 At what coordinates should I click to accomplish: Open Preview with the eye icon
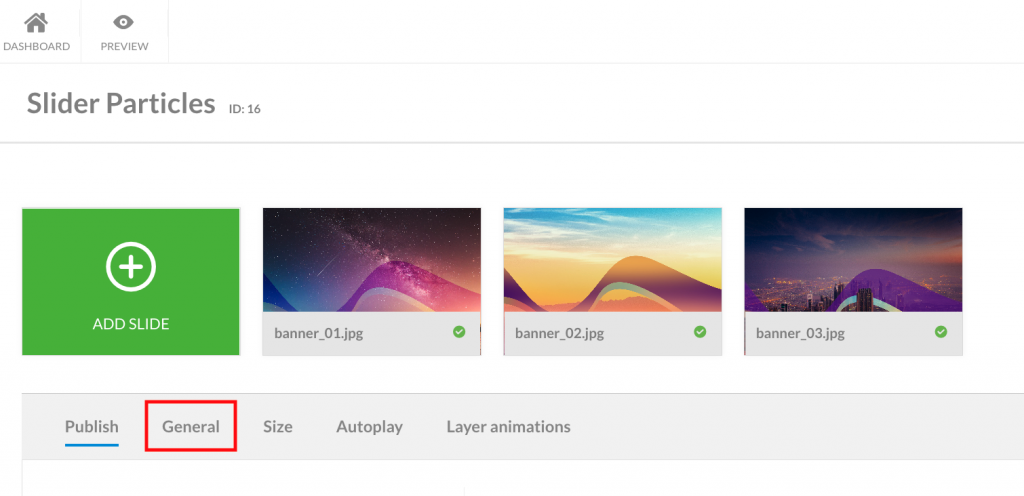[x=123, y=23]
